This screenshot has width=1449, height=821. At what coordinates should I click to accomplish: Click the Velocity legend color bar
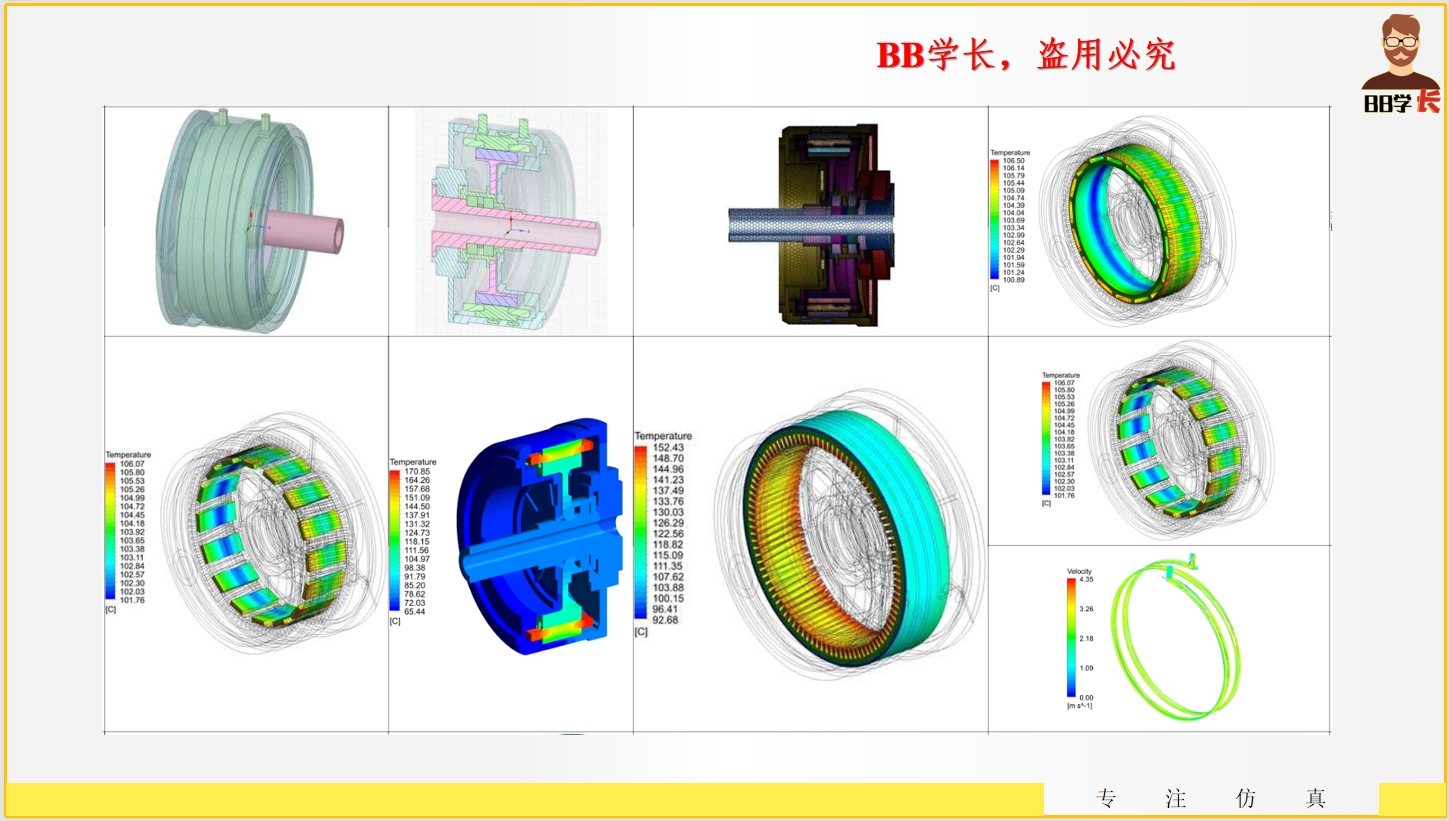point(1072,636)
